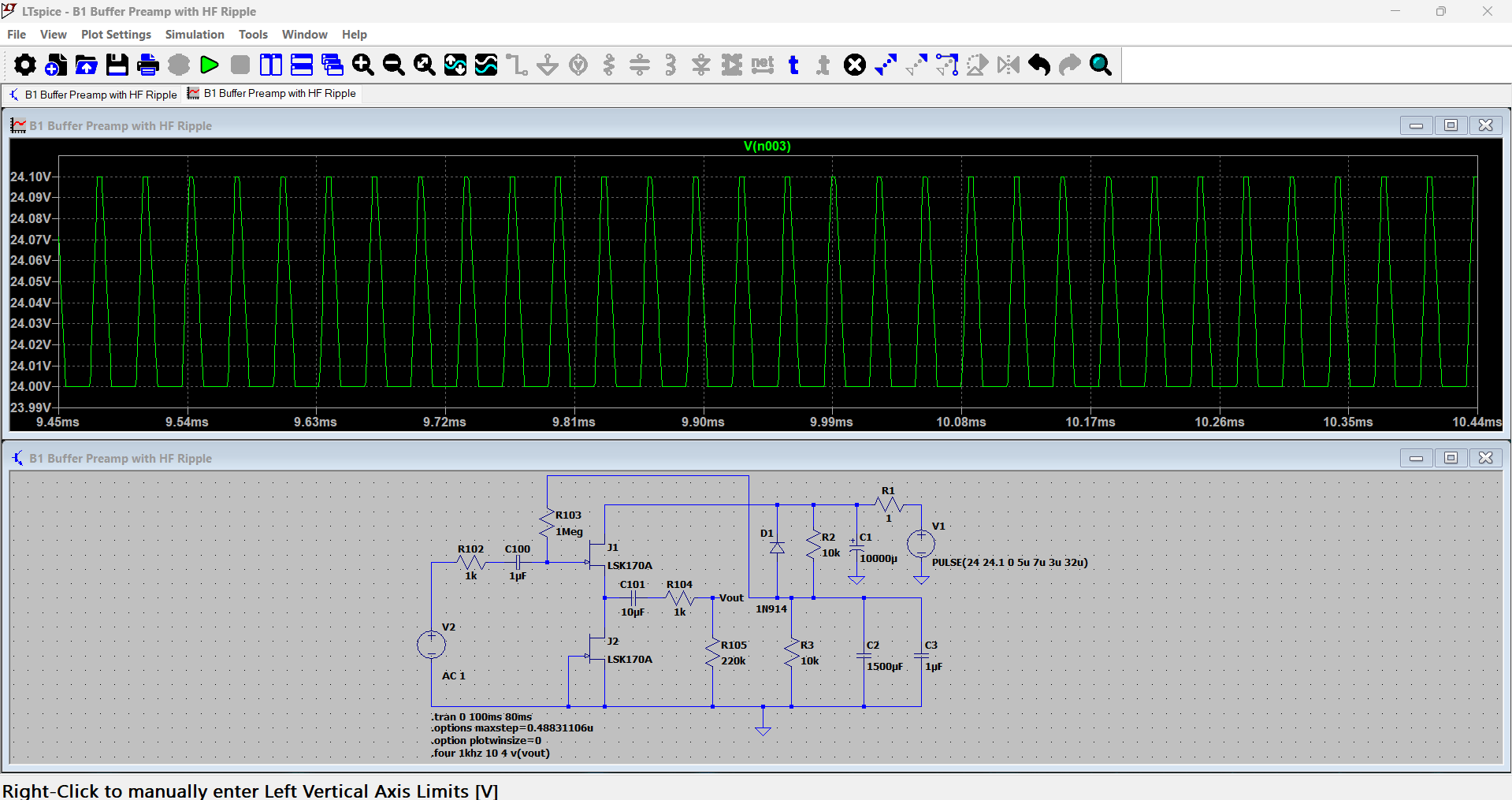This screenshot has width=1512, height=800.
Task: Open the Help menu
Action: point(355,35)
